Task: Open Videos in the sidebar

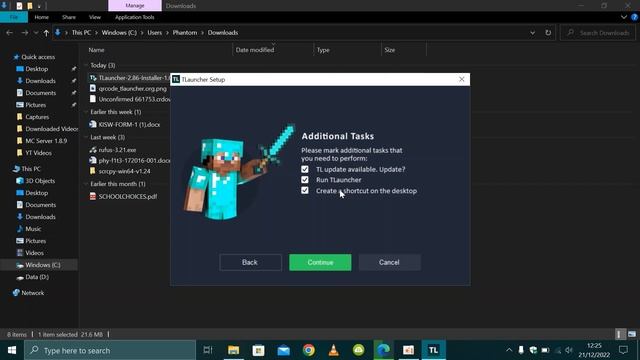Action: tap(34, 253)
